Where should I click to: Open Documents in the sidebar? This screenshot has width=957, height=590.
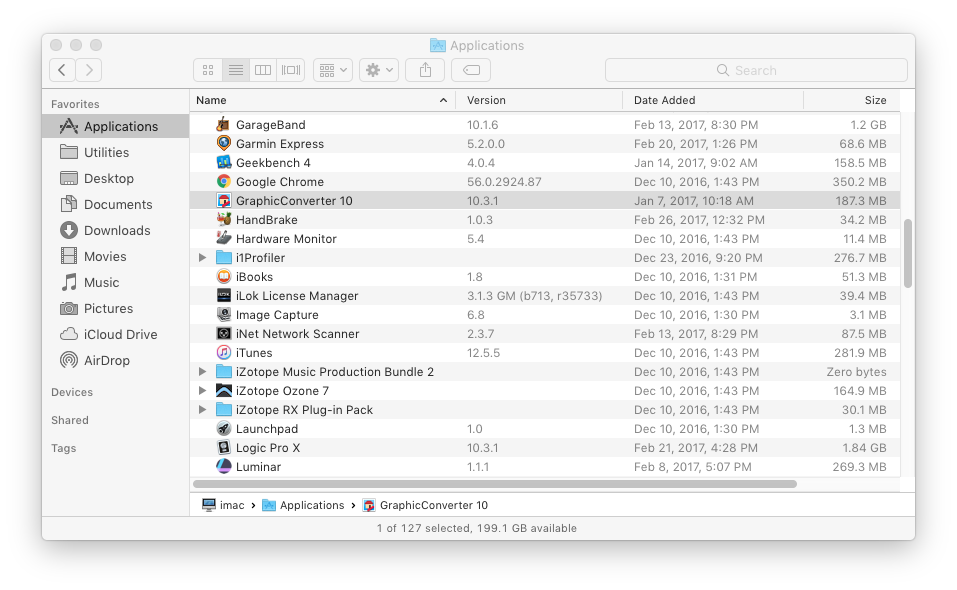click(x=116, y=204)
